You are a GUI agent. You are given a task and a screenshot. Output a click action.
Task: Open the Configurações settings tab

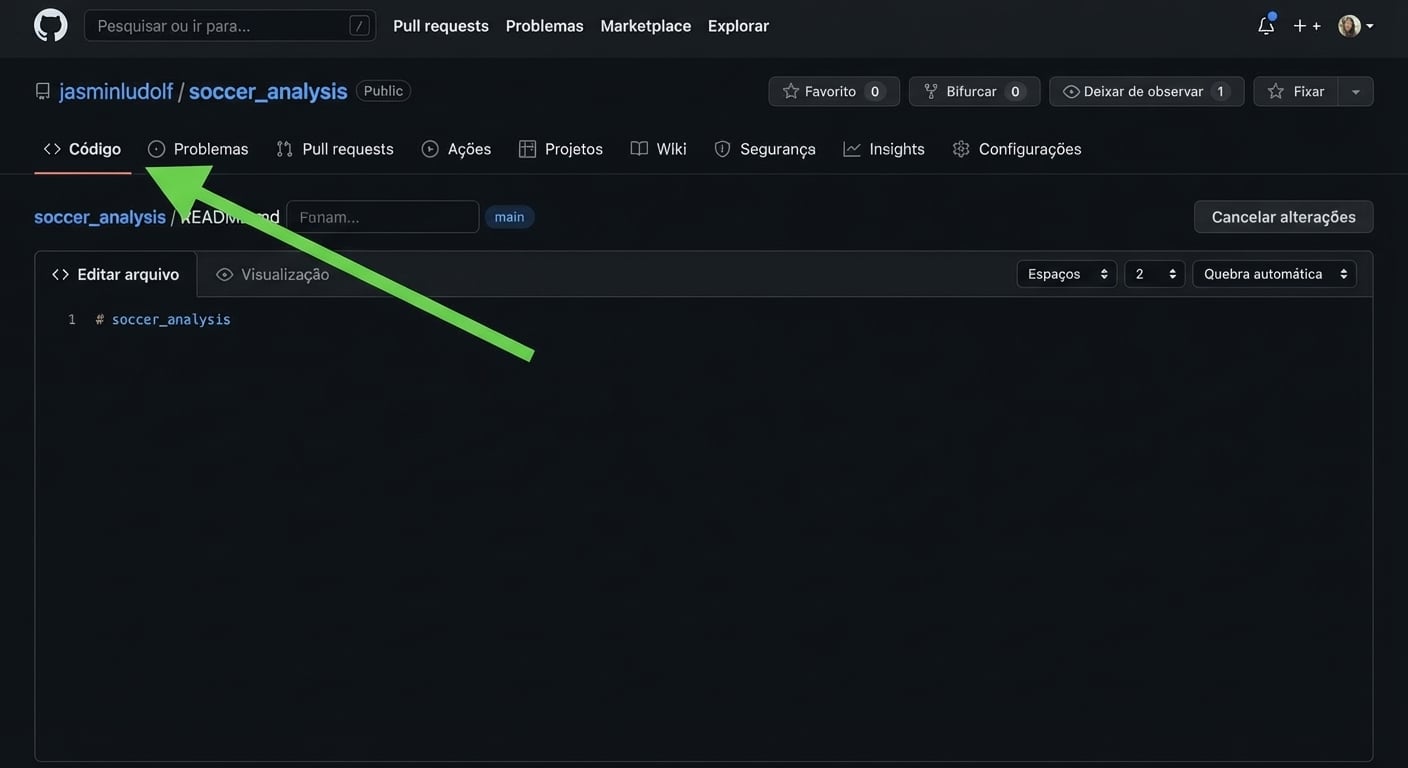pos(1017,149)
